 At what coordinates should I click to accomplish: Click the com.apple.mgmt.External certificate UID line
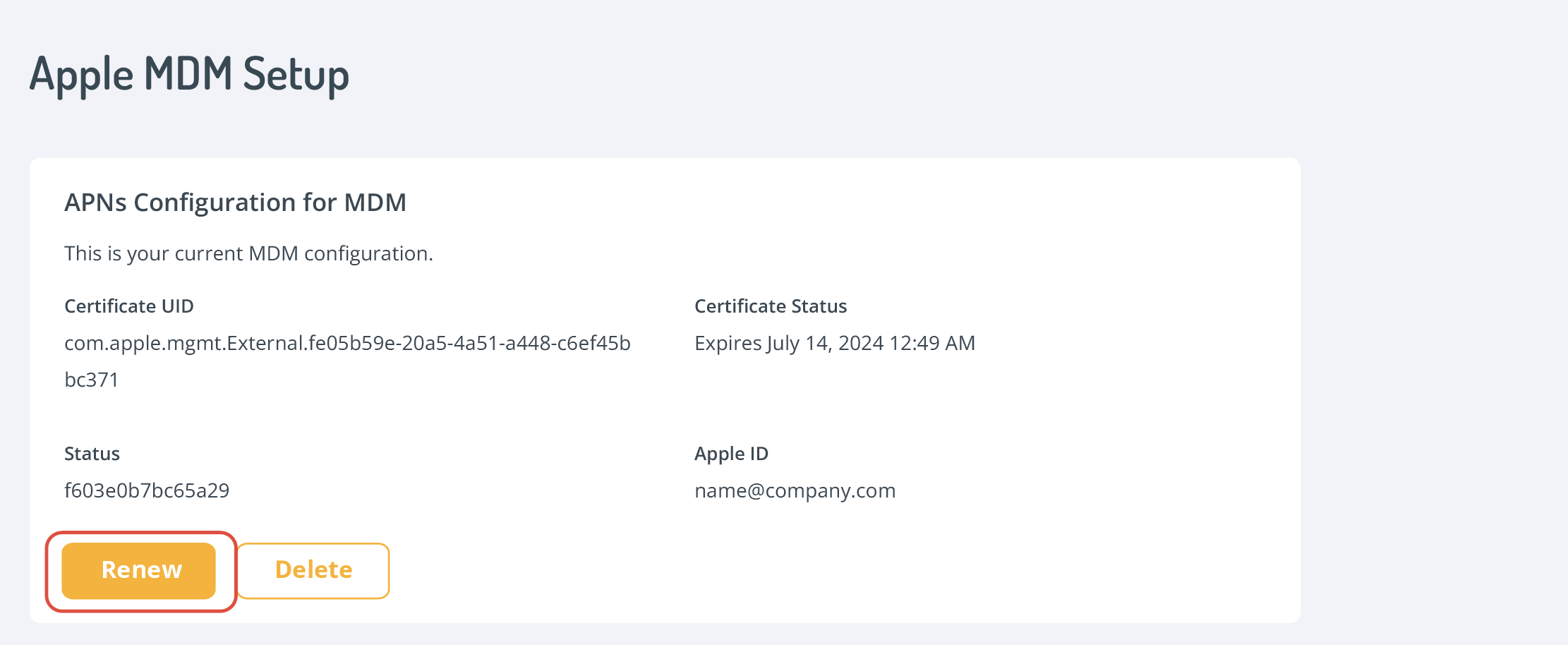347,343
